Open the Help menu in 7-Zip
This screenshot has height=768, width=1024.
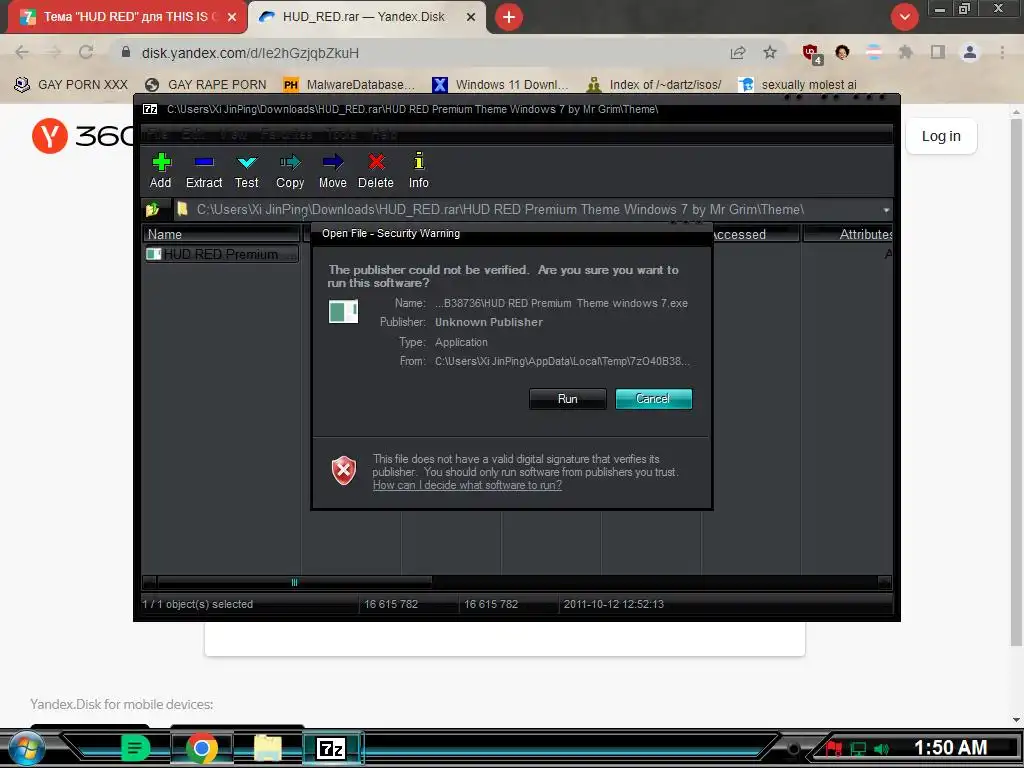click(384, 135)
